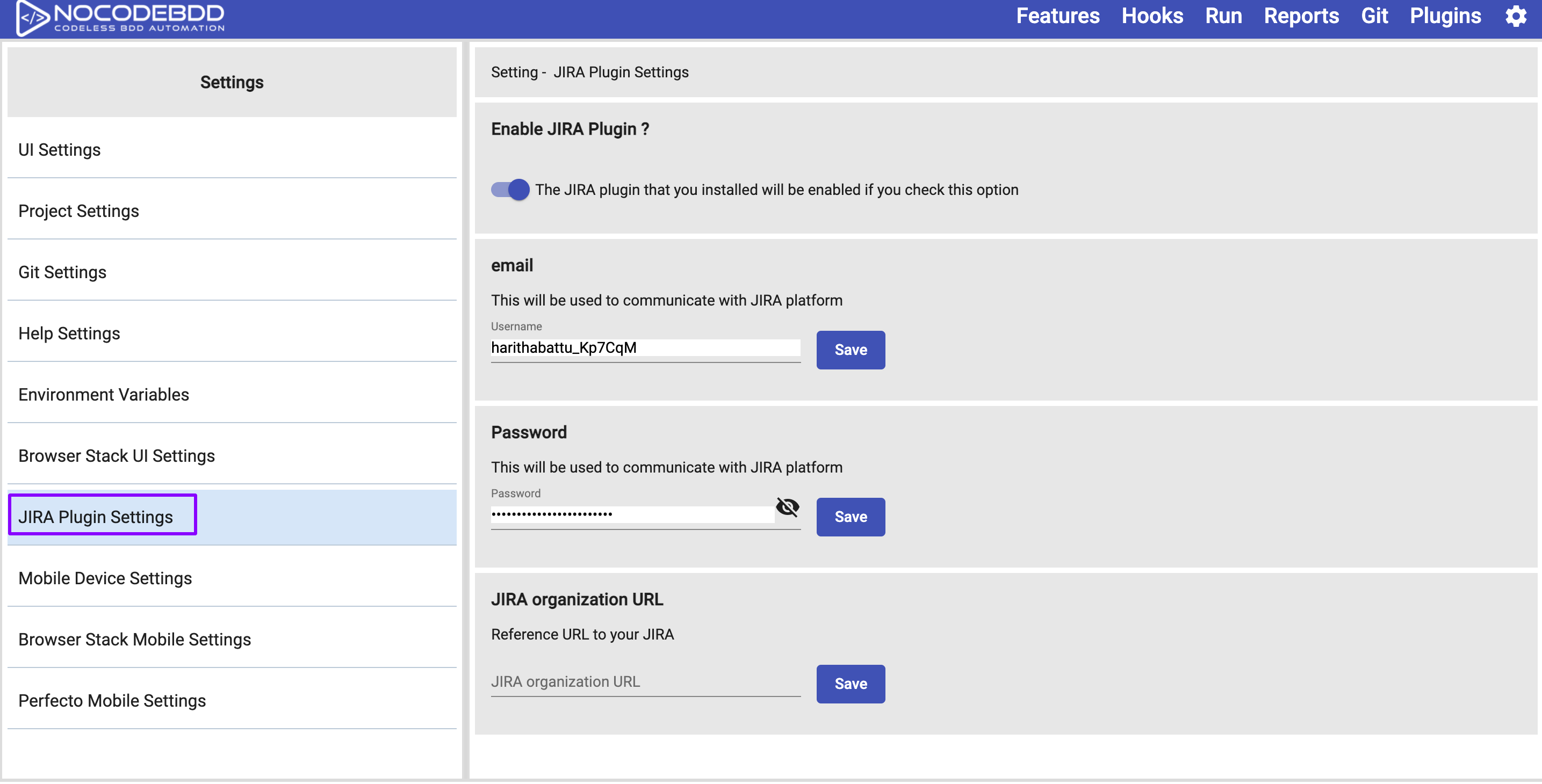
Task: Open Environment Variables settings
Action: coord(104,394)
